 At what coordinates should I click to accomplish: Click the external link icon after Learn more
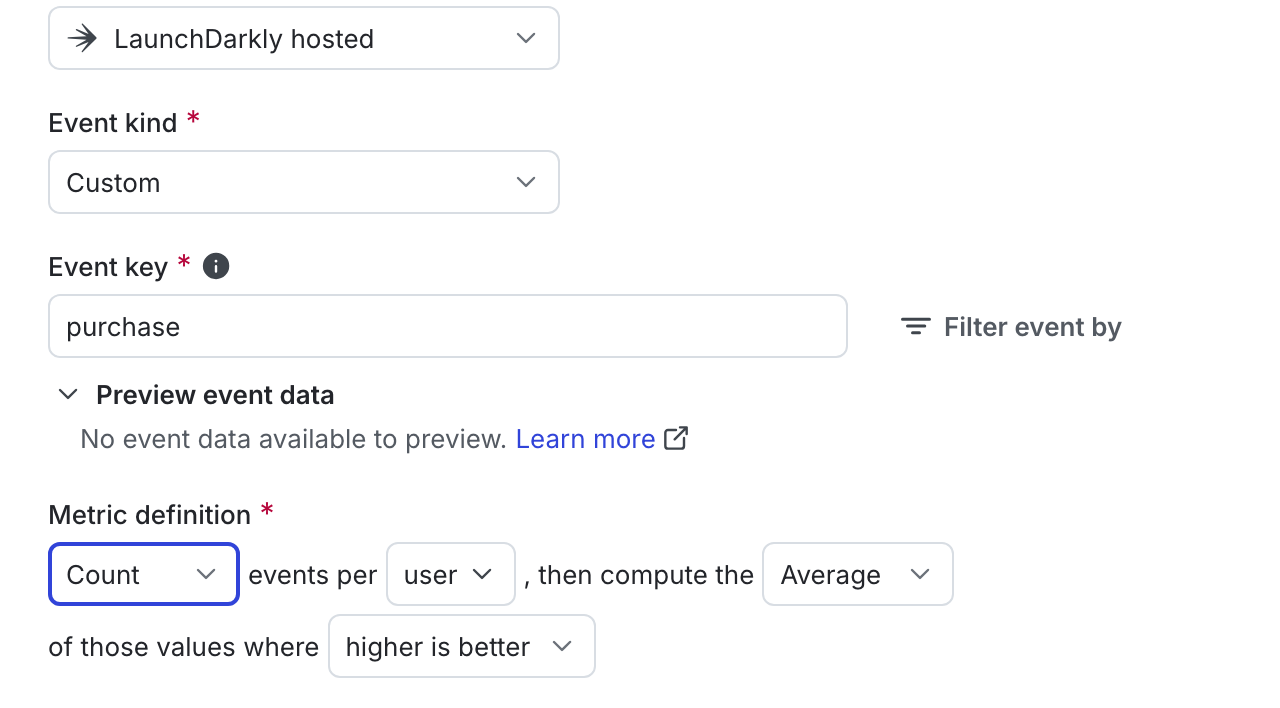pos(677,438)
